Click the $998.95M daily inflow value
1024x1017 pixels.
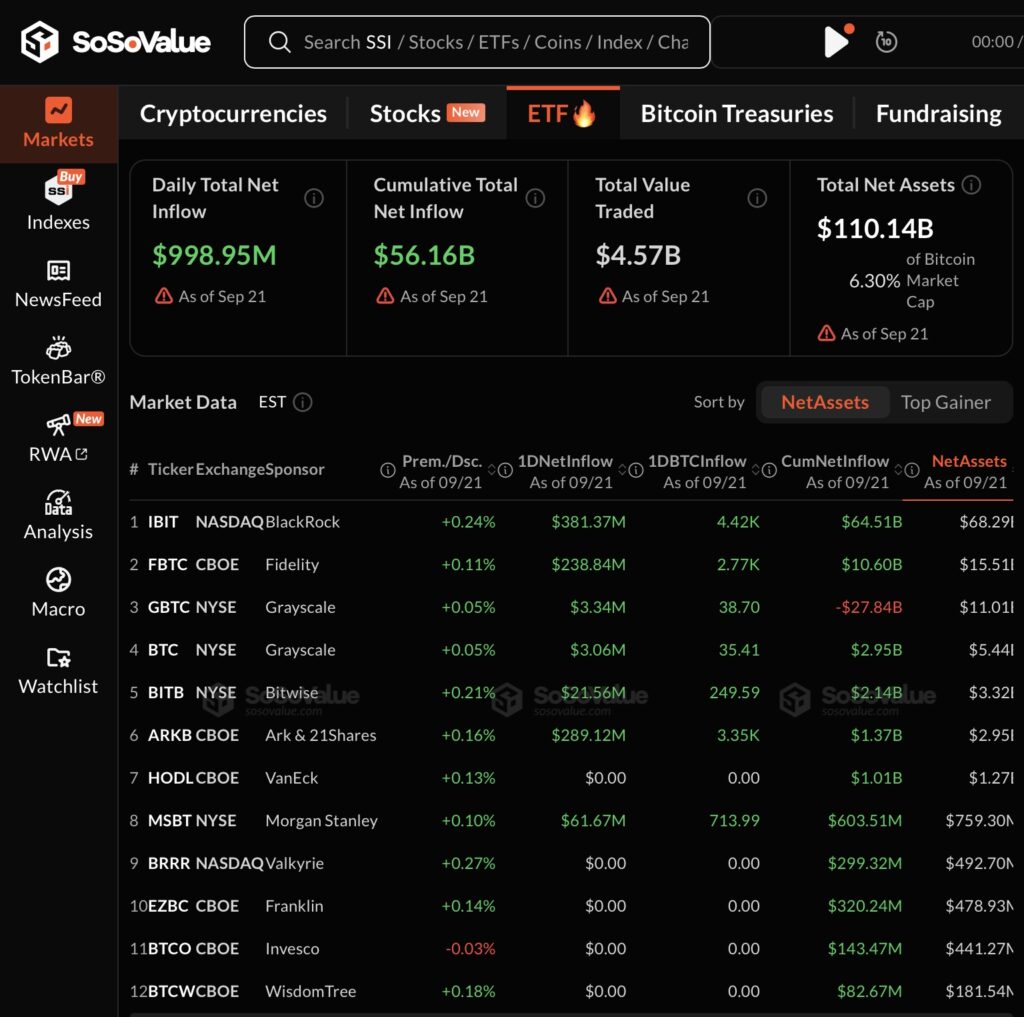tap(214, 255)
